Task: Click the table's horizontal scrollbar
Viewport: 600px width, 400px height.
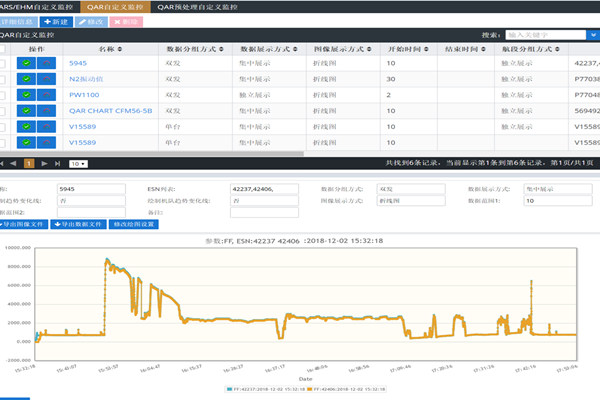Action: 152,153
